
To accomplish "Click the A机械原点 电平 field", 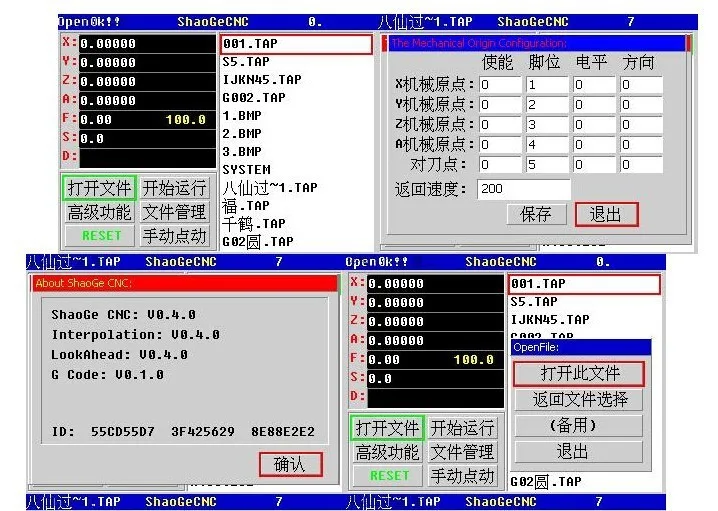I will [x=594, y=145].
